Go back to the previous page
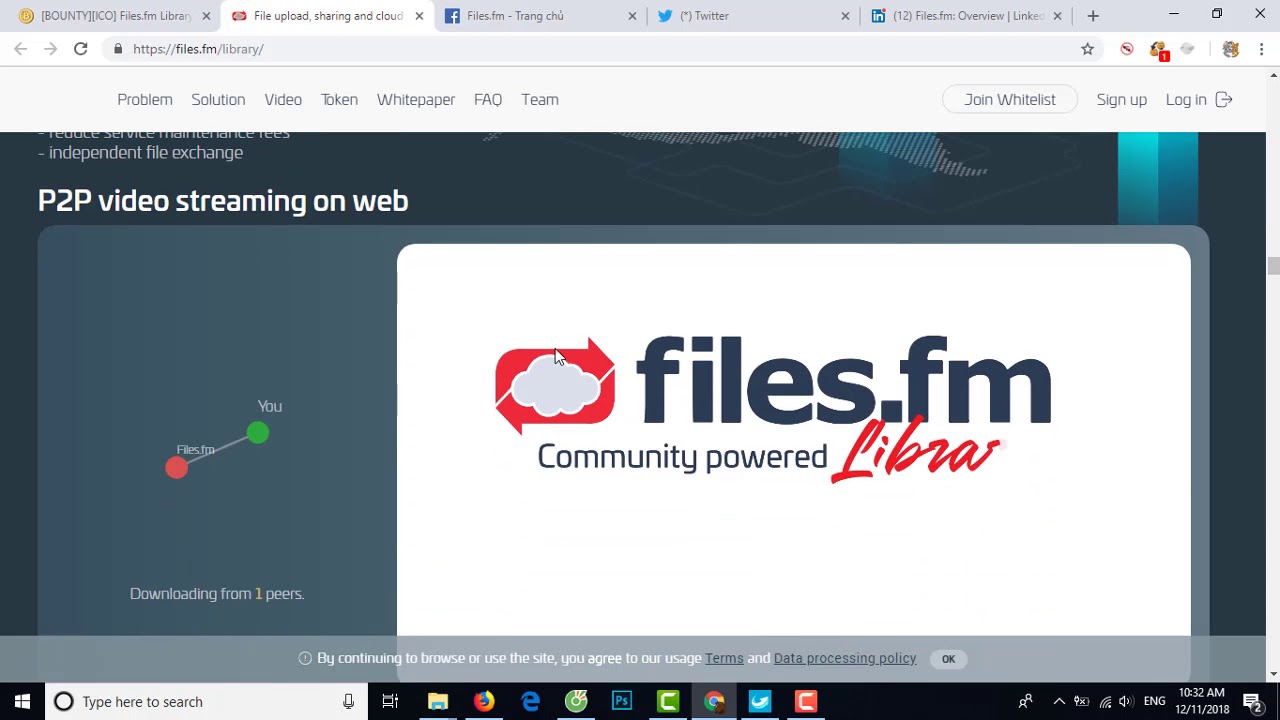The image size is (1280, 720). pos(20,49)
